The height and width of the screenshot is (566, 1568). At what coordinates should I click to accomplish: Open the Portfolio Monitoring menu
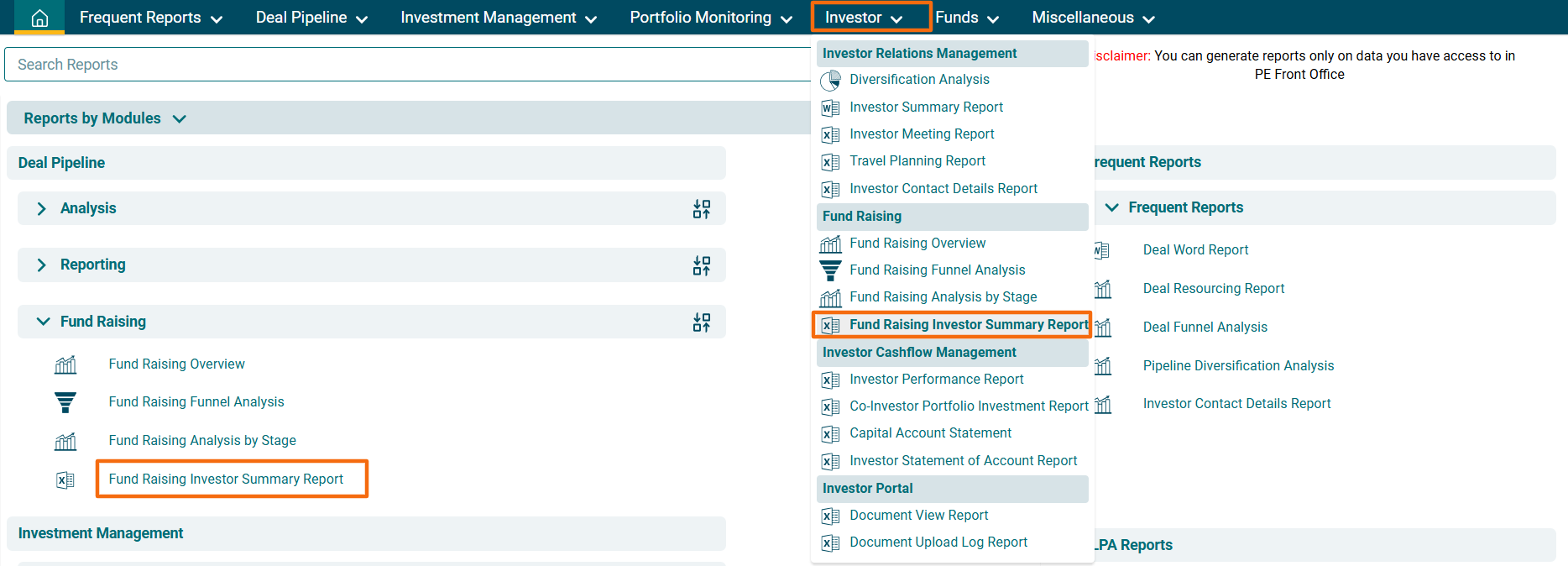710,18
